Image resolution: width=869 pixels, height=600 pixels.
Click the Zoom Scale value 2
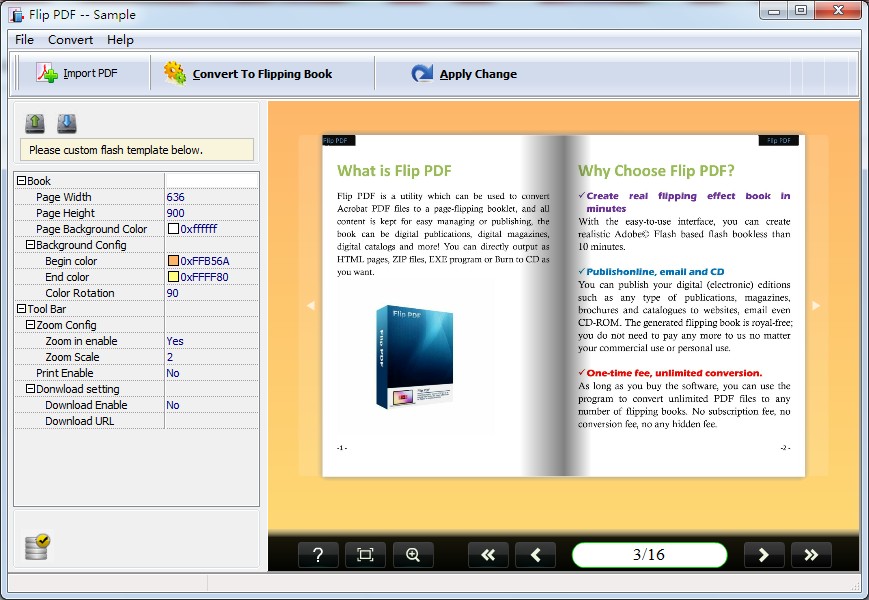click(x=170, y=357)
